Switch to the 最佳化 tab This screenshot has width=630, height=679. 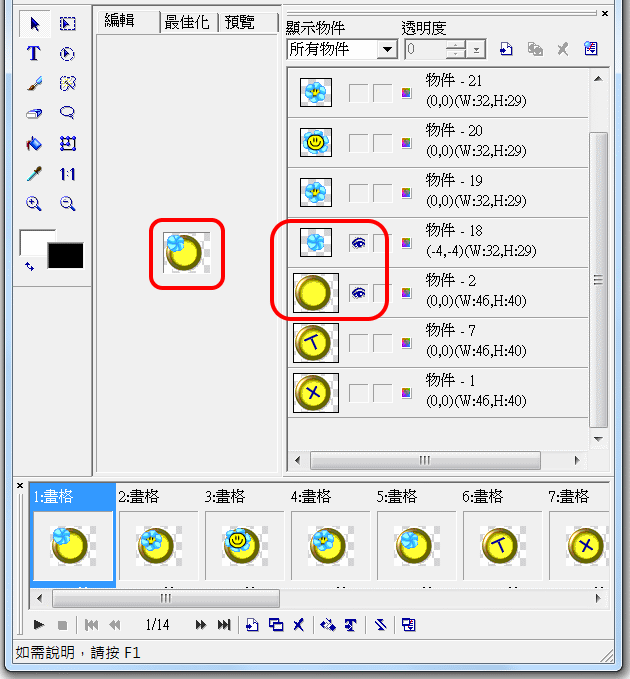[188, 23]
